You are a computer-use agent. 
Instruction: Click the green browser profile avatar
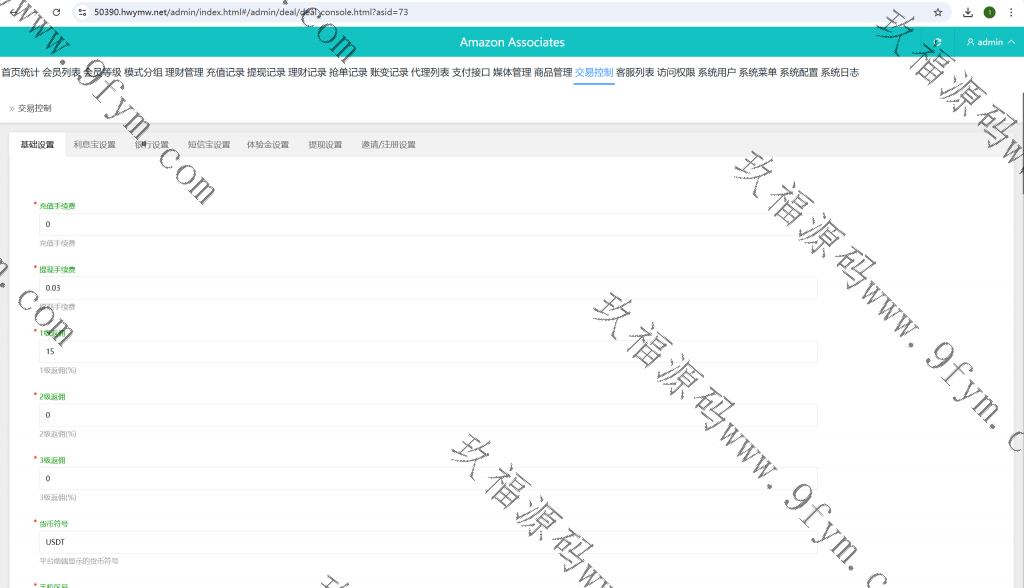tap(989, 12)
